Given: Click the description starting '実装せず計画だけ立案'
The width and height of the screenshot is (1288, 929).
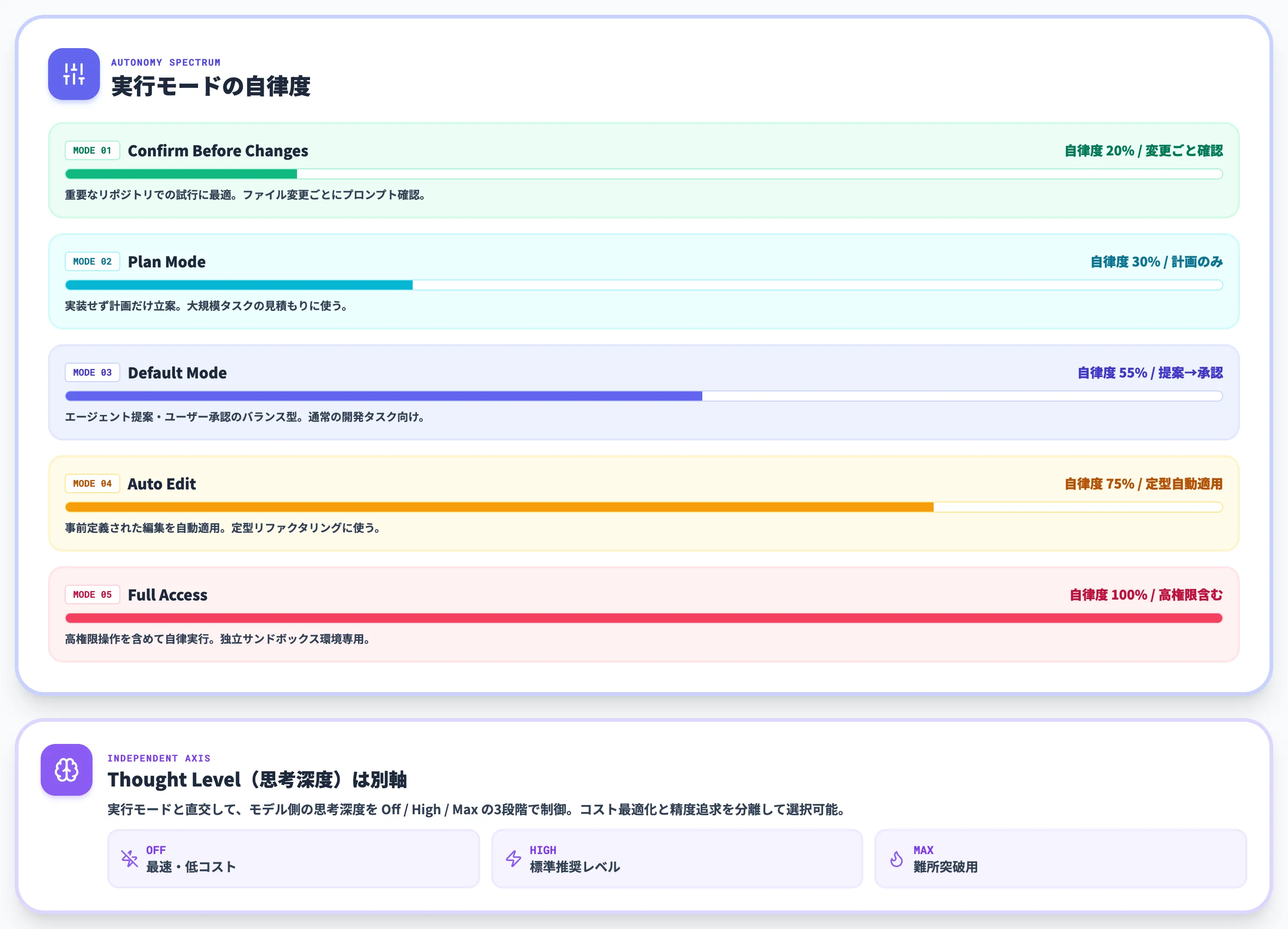Looking at the screenshot, I should (x=206, y=305).
